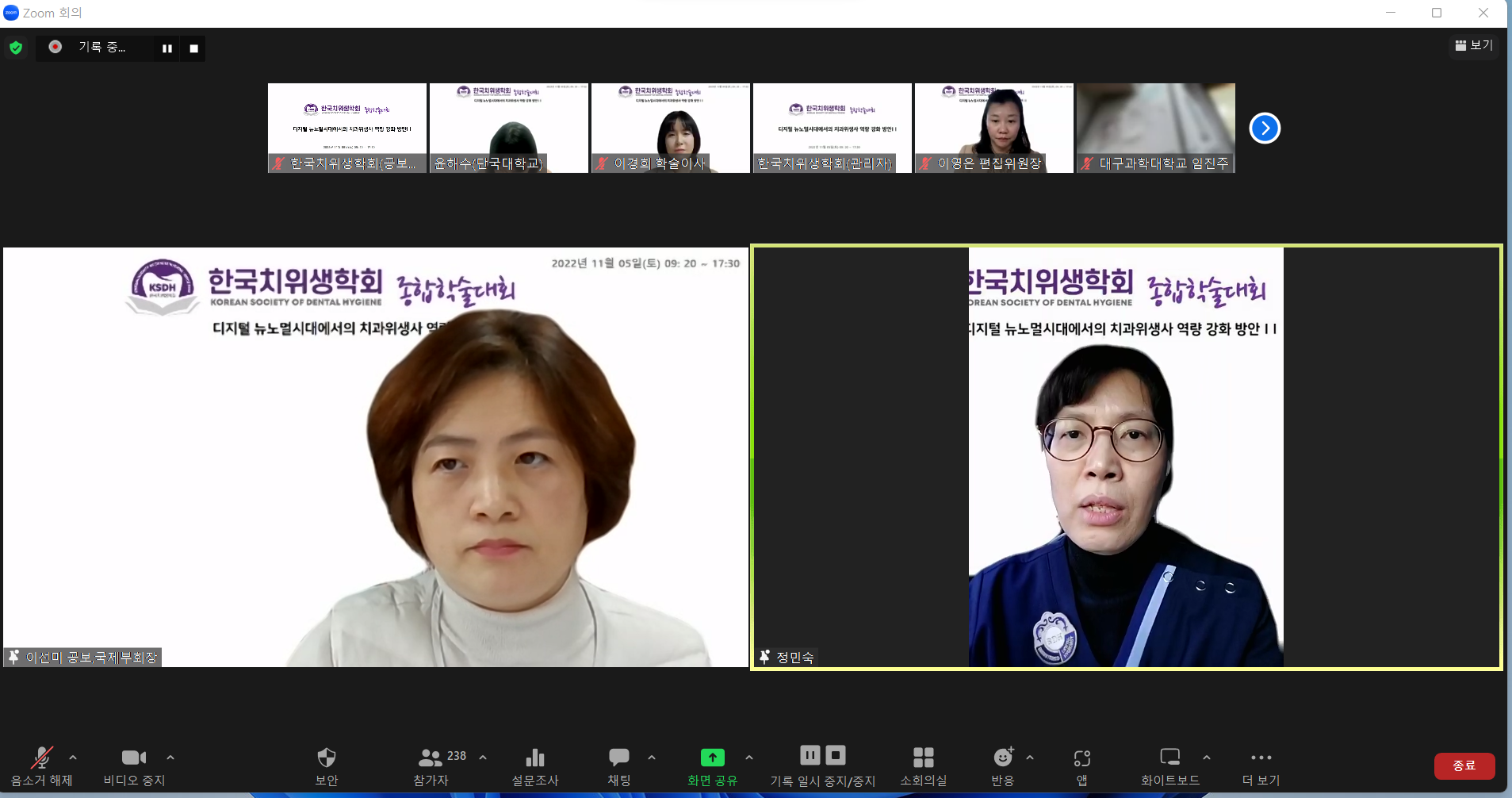The height and width of the screenshot is (798, 1512).
Task: Pause recording in the top recording bar
Action: click(x=167, y=48)
